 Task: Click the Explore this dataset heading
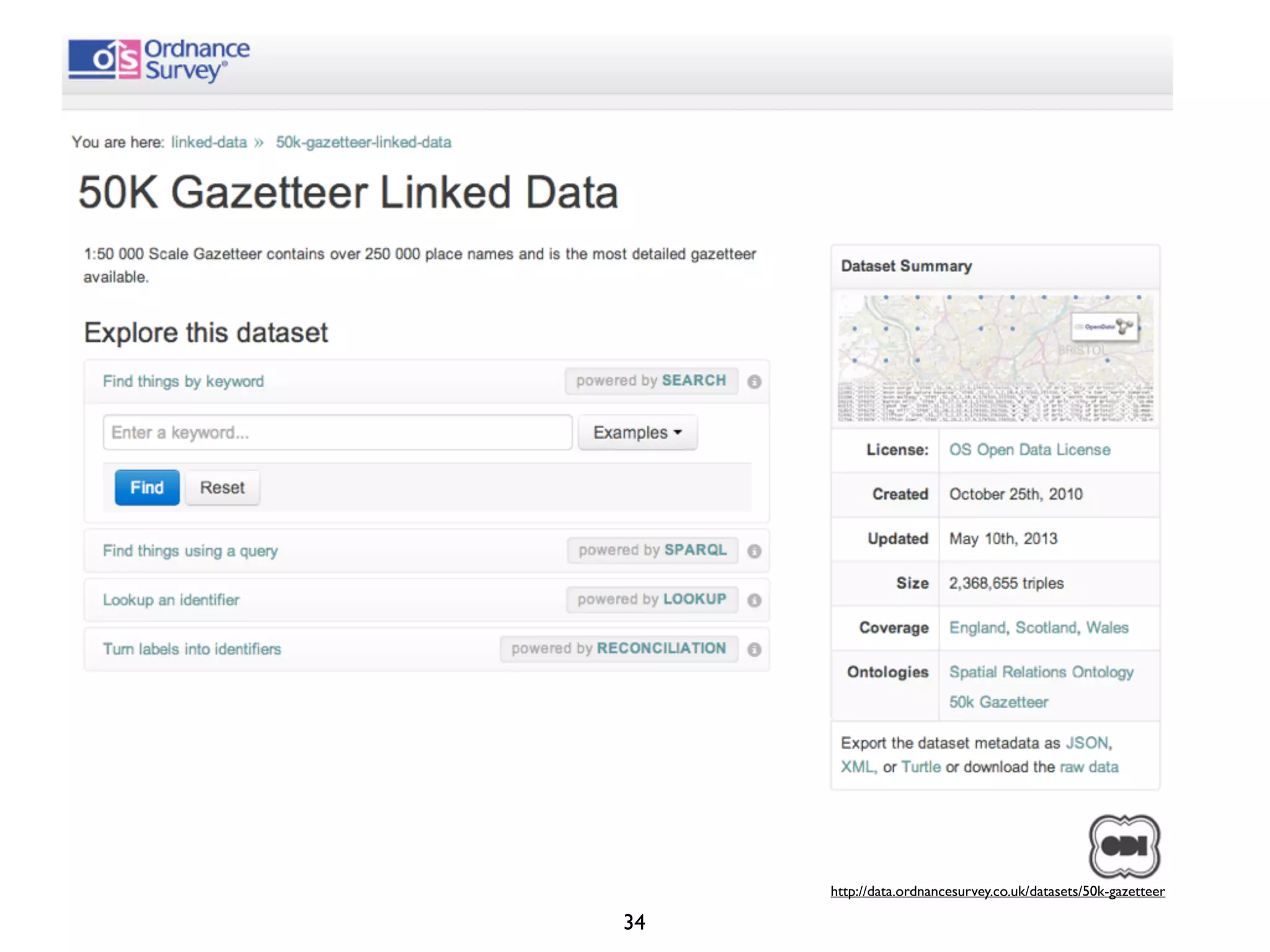coord(206,333)
